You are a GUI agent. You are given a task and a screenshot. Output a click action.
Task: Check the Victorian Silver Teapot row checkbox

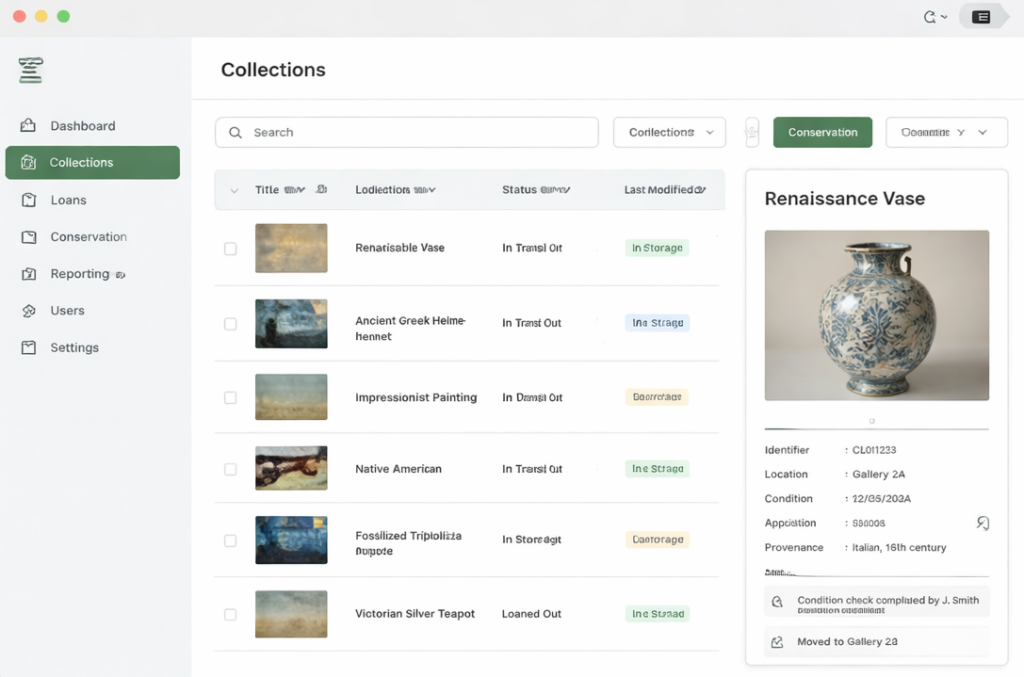coord(231,614)
